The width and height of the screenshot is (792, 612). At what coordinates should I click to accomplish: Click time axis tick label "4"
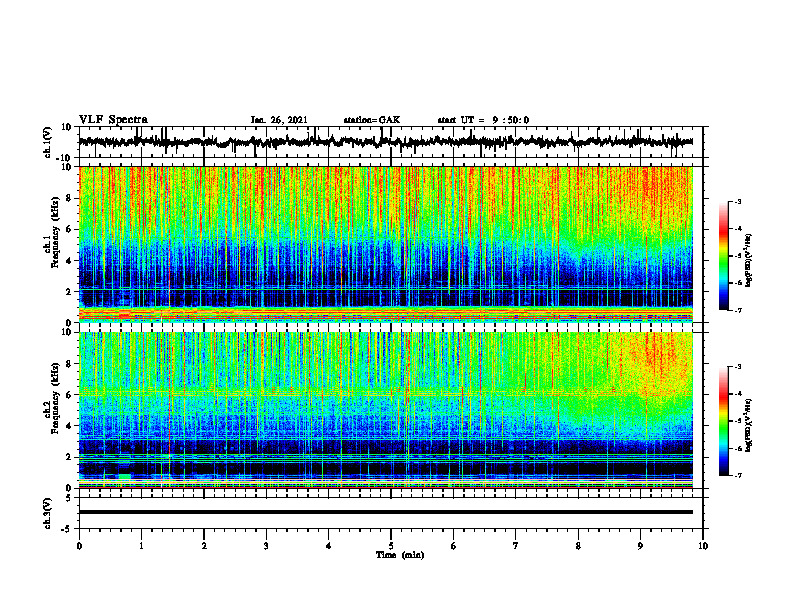pyautogui.click(x=329, y=546)
